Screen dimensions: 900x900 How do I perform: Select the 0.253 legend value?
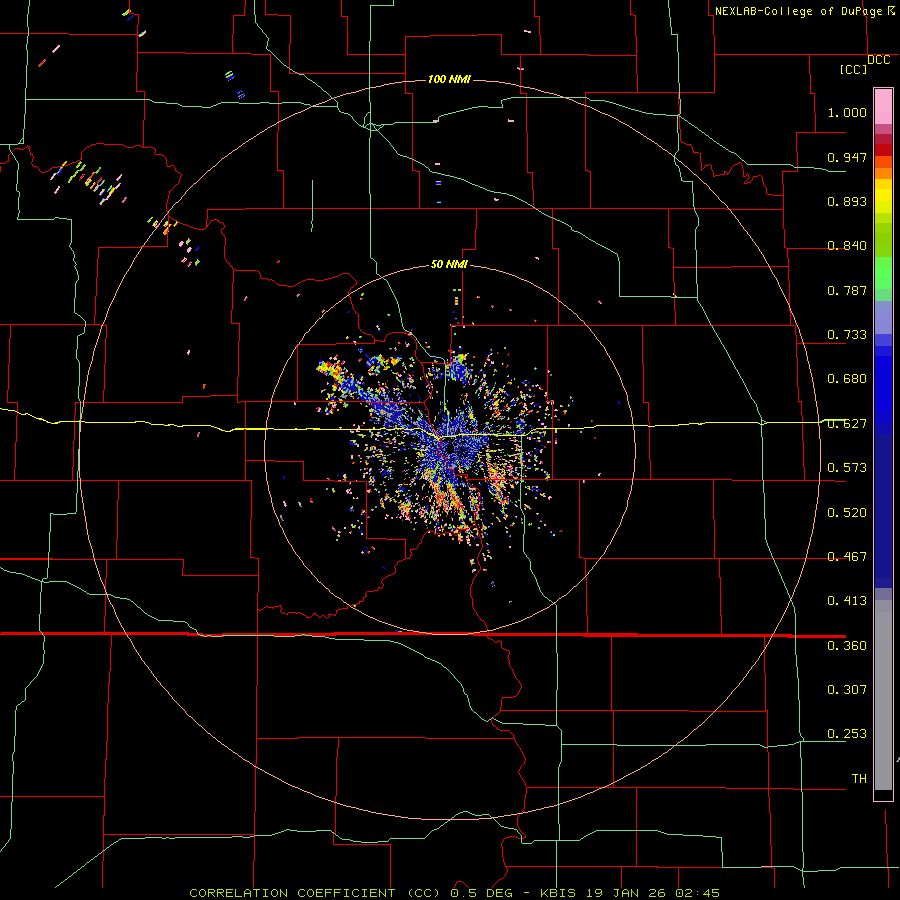(x=847, y=734)
